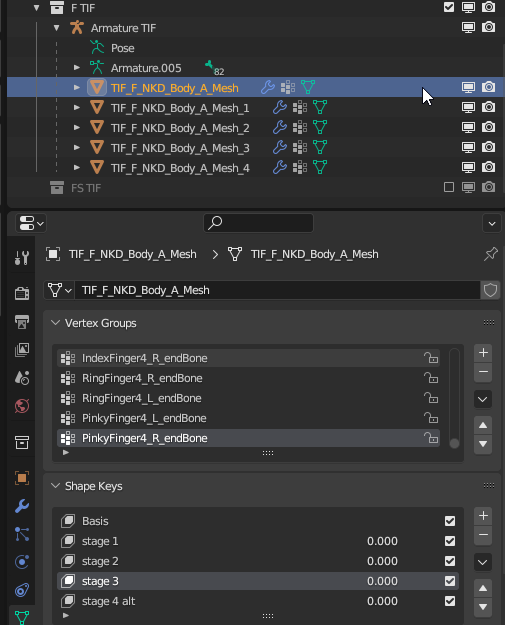Adjust stage 3 shape key value
This screenshot has height=625, width=505.
382,581
